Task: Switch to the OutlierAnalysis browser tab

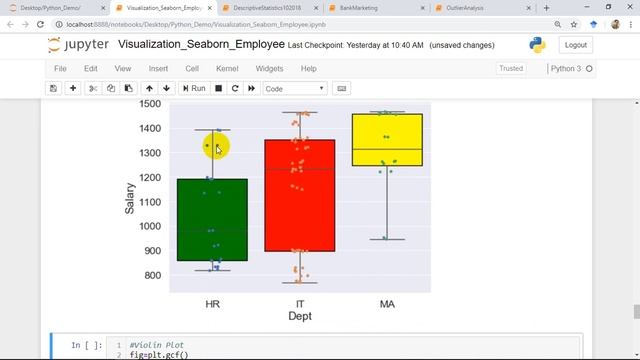Action: tap(482, 8)
